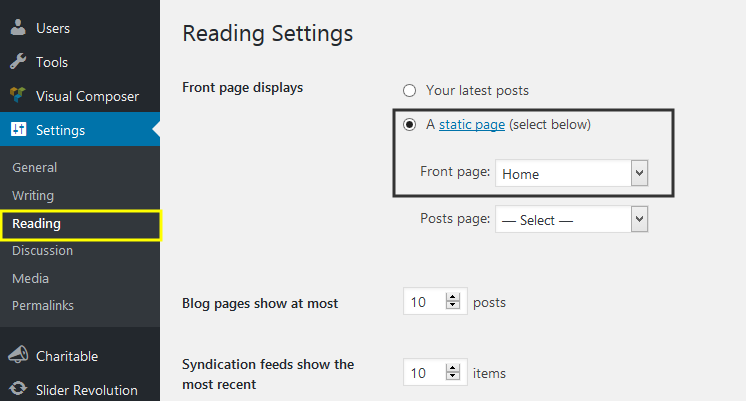Click the Slider Revolution refresh icon
The image size is (746, 401).
(x=18, y=390)
